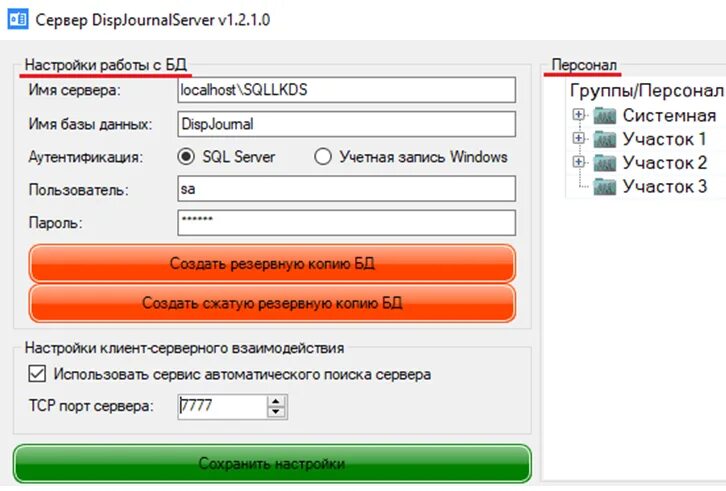Click the Настройки работы с БД group title
The image size is (726, 491).
106,65
